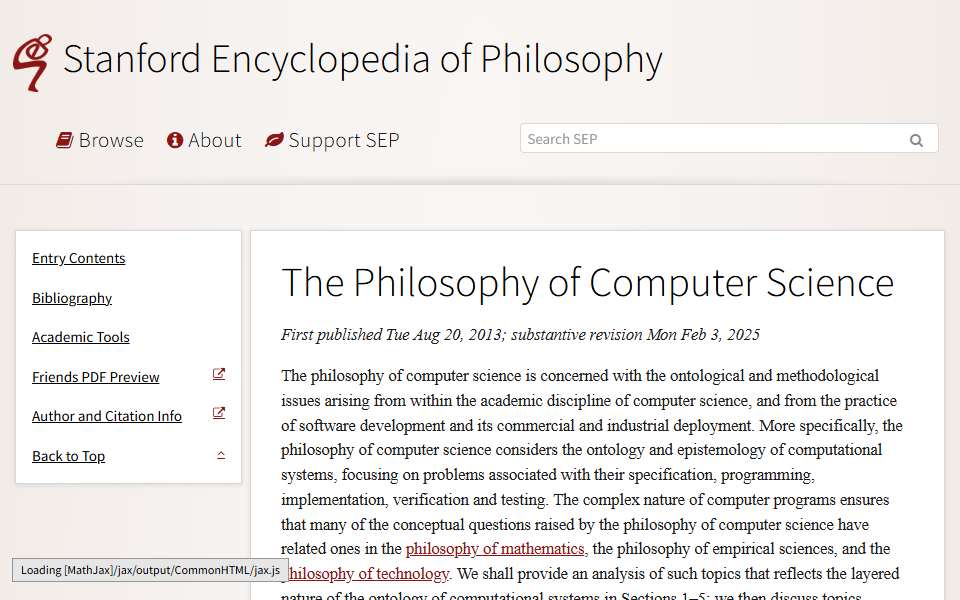Click the Loading MathJax status message
This screenshot has height=600, width=960.
(150, 570)
